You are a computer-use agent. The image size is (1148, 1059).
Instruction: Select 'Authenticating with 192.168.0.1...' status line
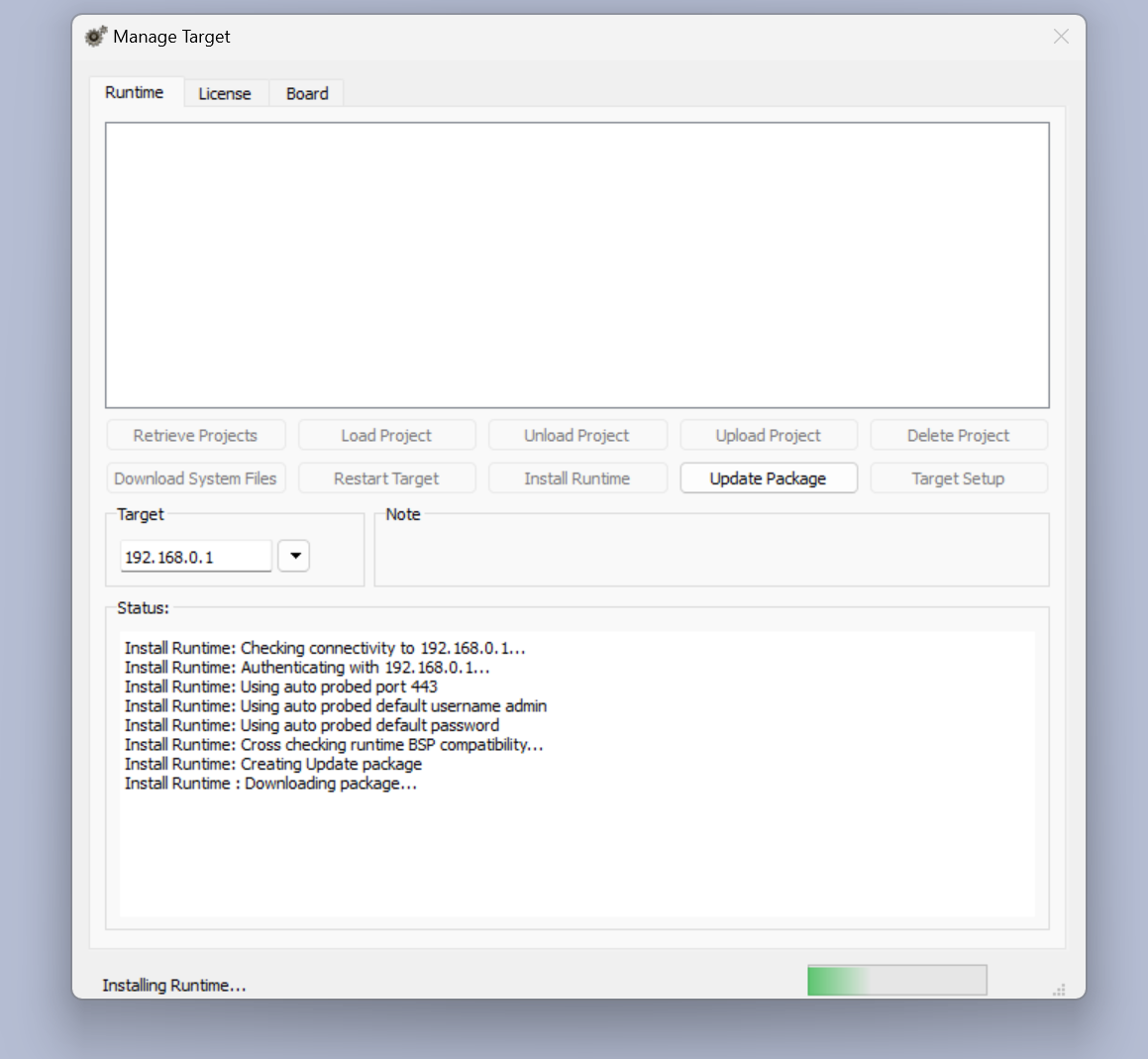pos(307,667)
